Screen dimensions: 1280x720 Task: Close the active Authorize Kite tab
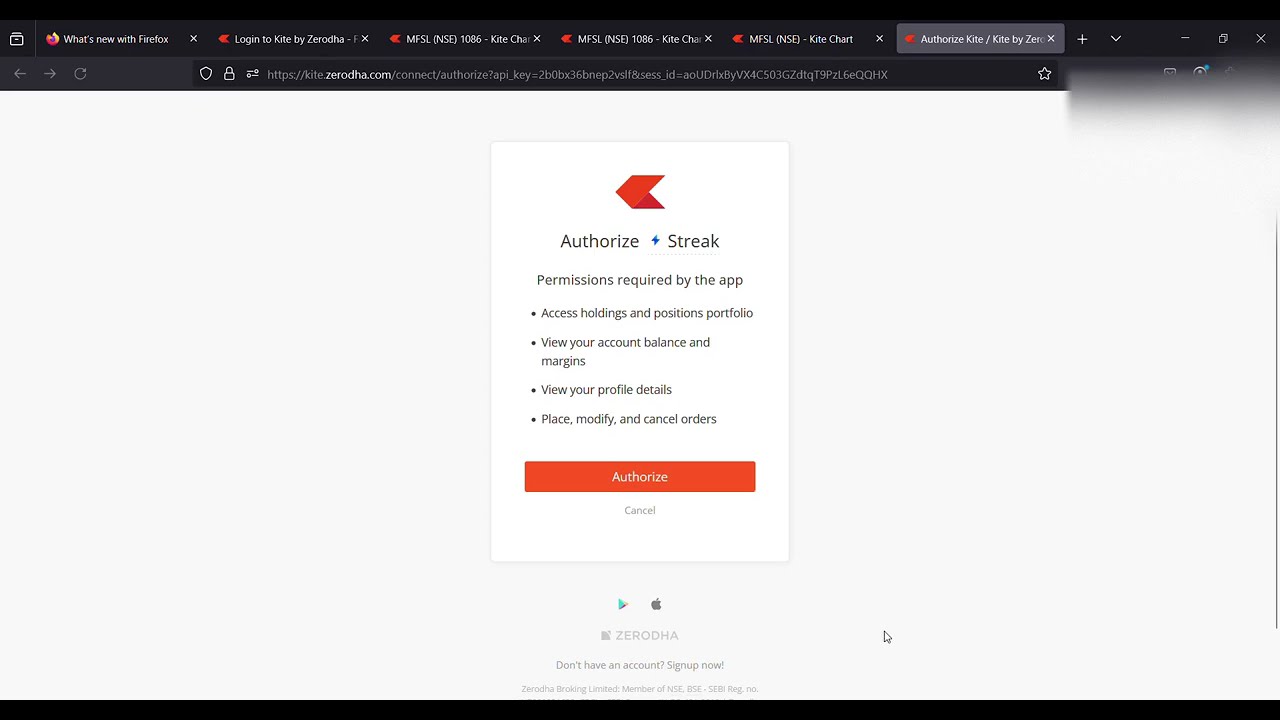click(1051, 39)
